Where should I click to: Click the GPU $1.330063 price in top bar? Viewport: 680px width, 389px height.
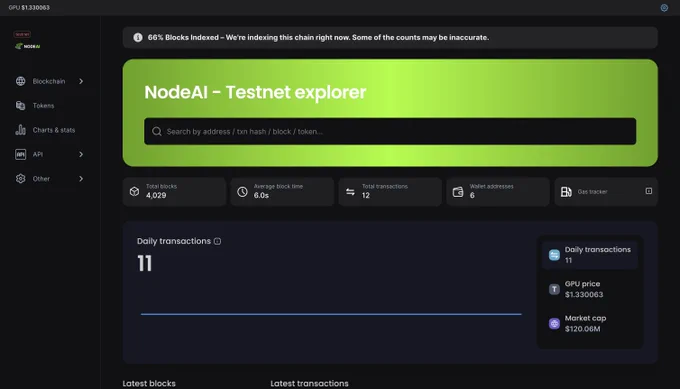tap(29, 8)
